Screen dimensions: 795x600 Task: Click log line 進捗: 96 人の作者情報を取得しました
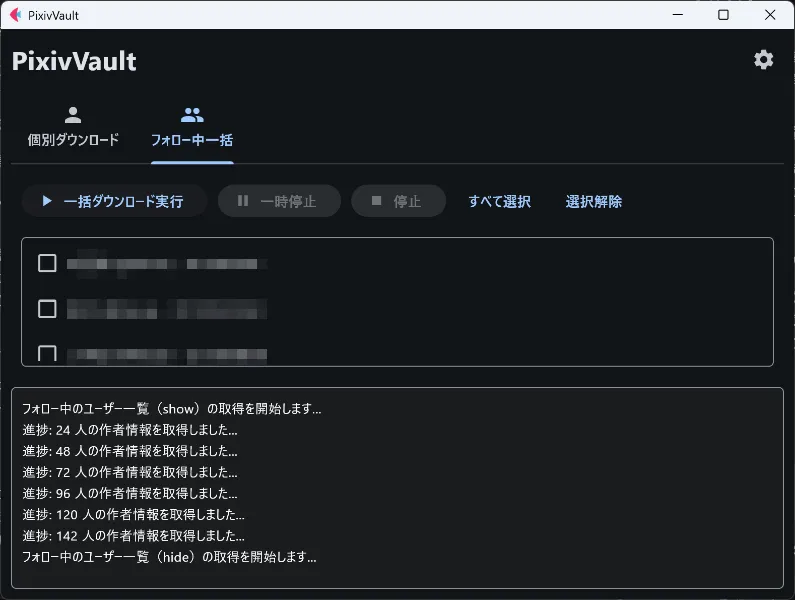click(130, 493)
